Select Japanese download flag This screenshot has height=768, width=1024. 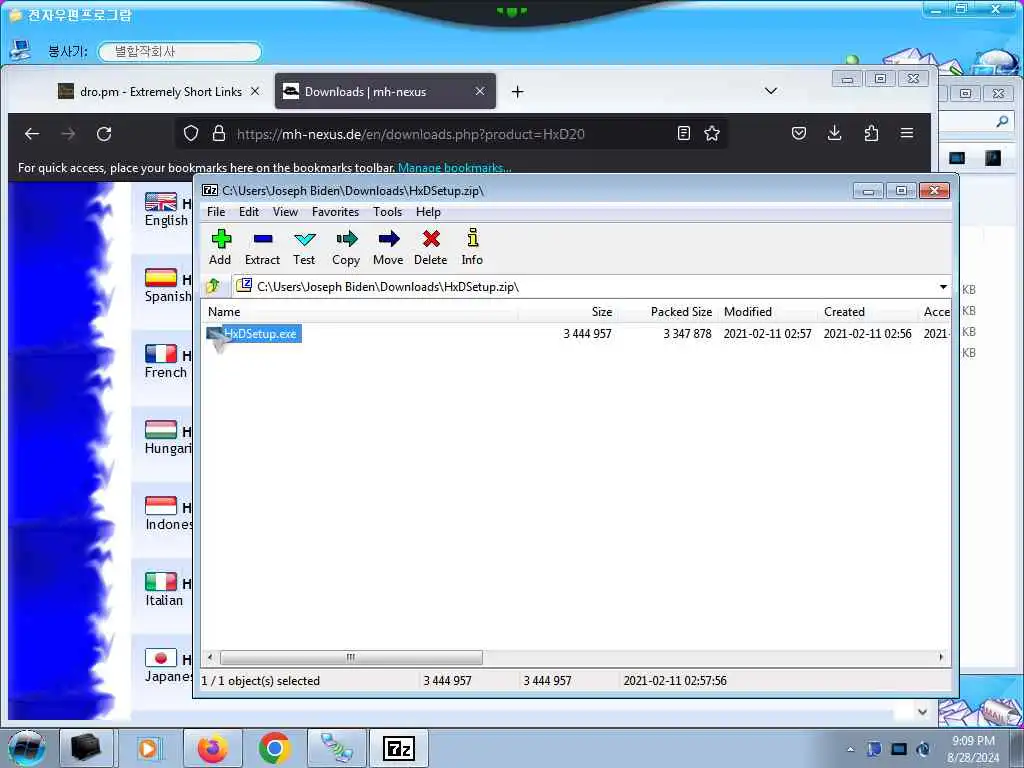click(161, 658)
